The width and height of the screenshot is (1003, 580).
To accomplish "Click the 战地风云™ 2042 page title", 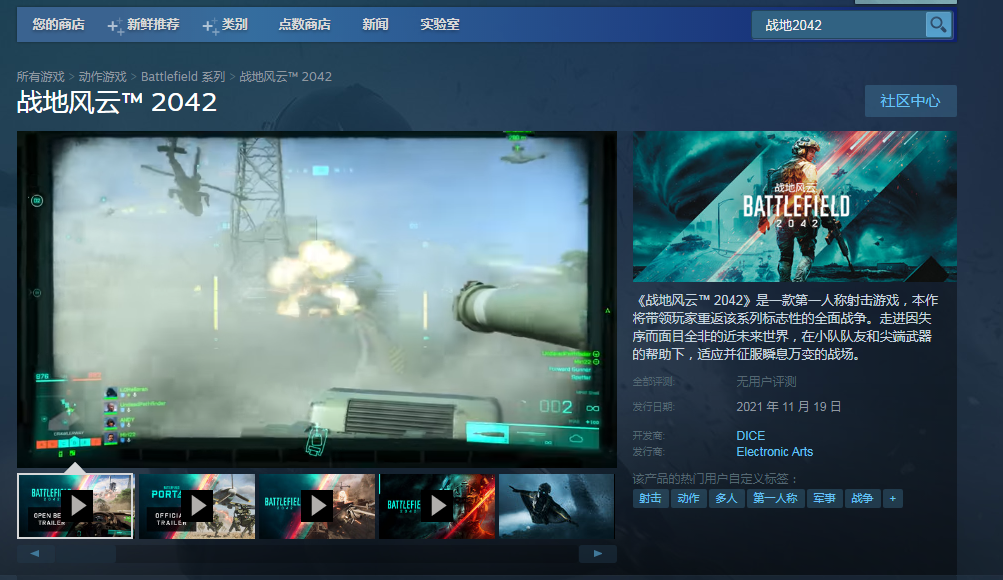I will 117,102.
